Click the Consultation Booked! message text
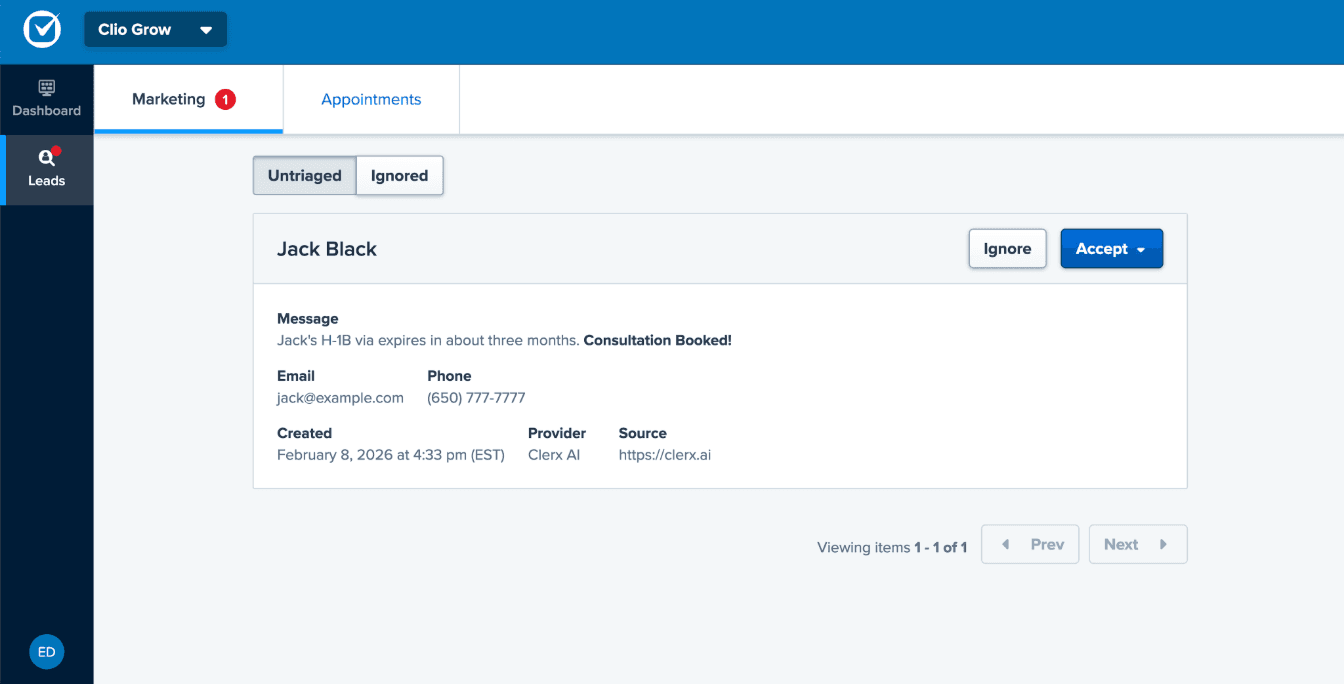 pyautogui.click(x=657, y=340)
